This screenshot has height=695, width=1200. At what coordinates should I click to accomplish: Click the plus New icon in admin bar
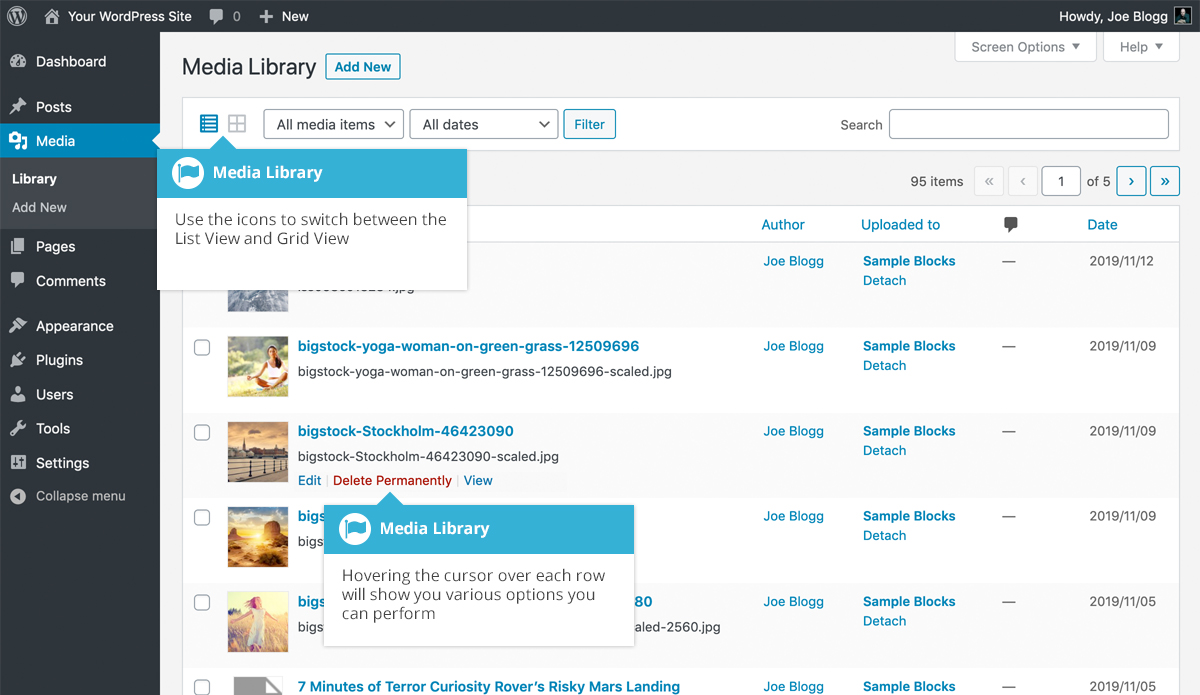[266, 17]
